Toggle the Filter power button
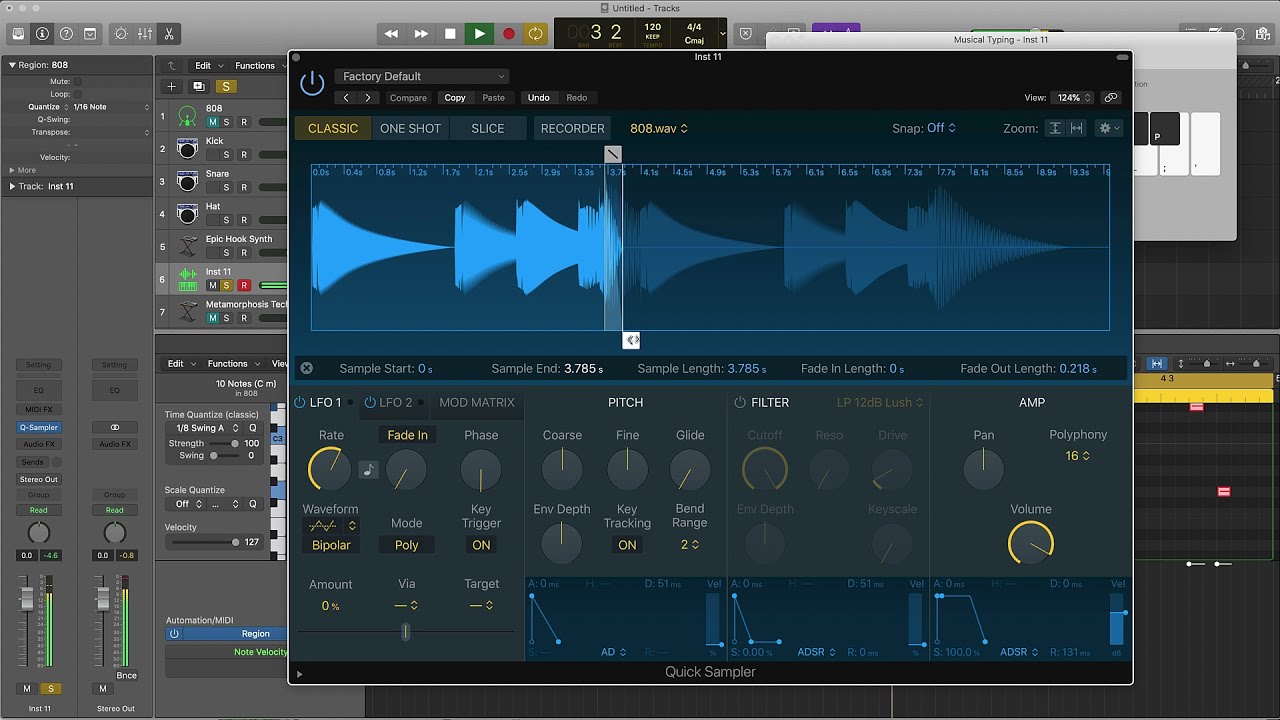 tap(740, 402)
